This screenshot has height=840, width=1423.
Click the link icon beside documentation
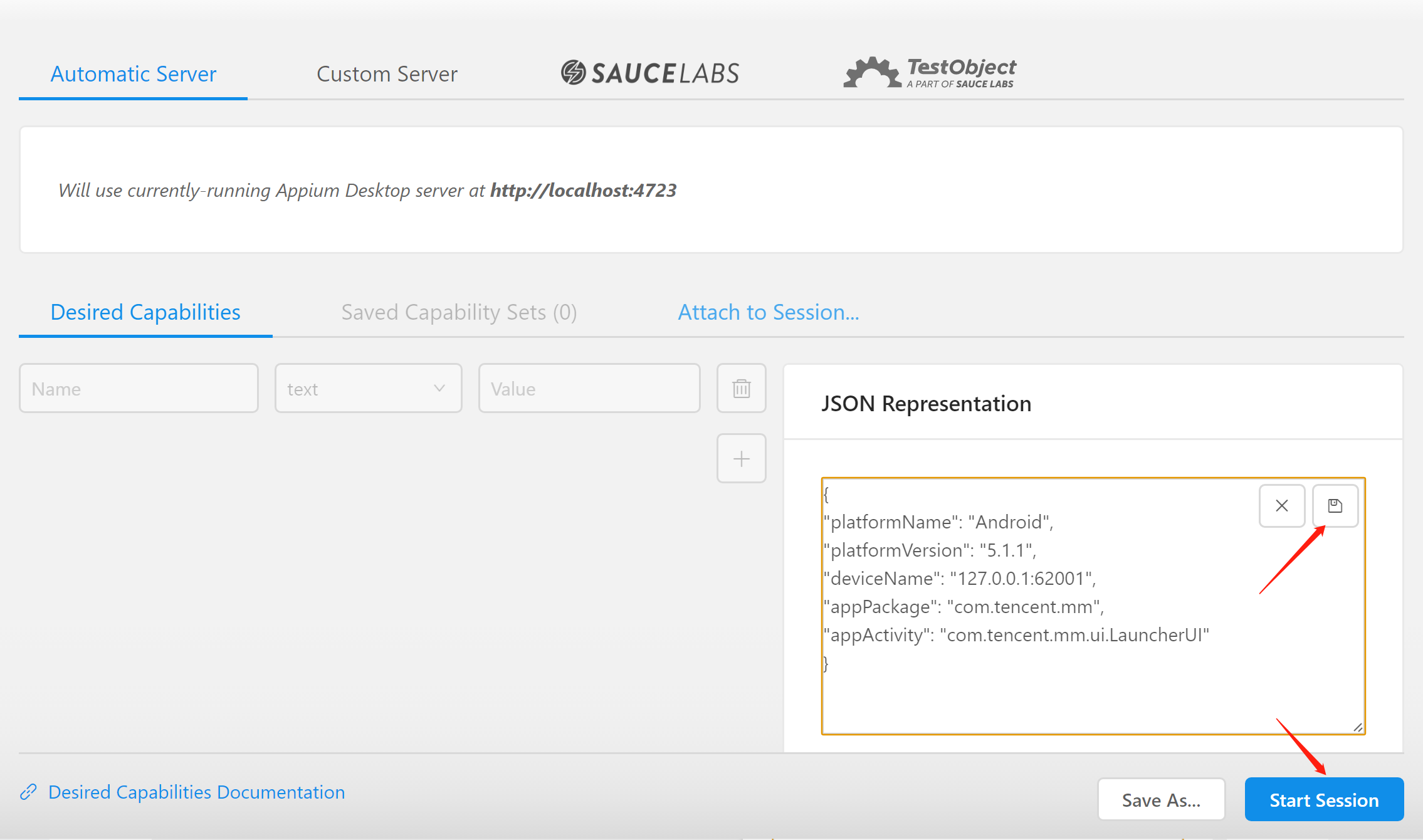(x=29, y=792)
